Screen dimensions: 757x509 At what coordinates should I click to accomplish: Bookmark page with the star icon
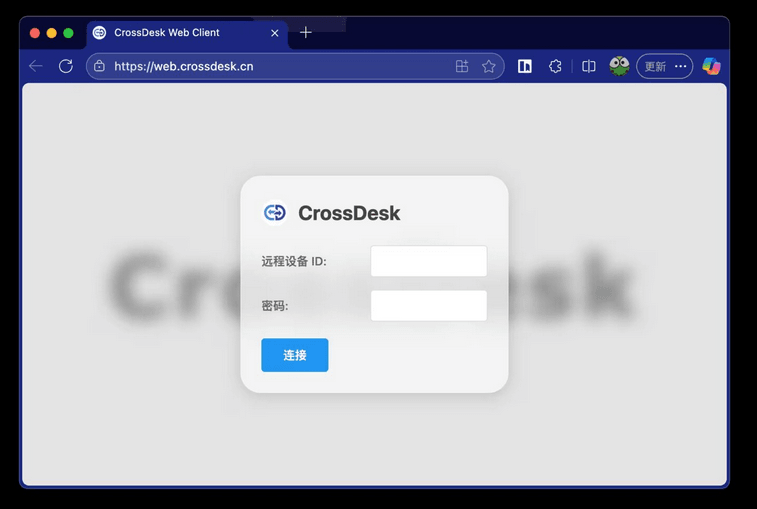point(489,66)
